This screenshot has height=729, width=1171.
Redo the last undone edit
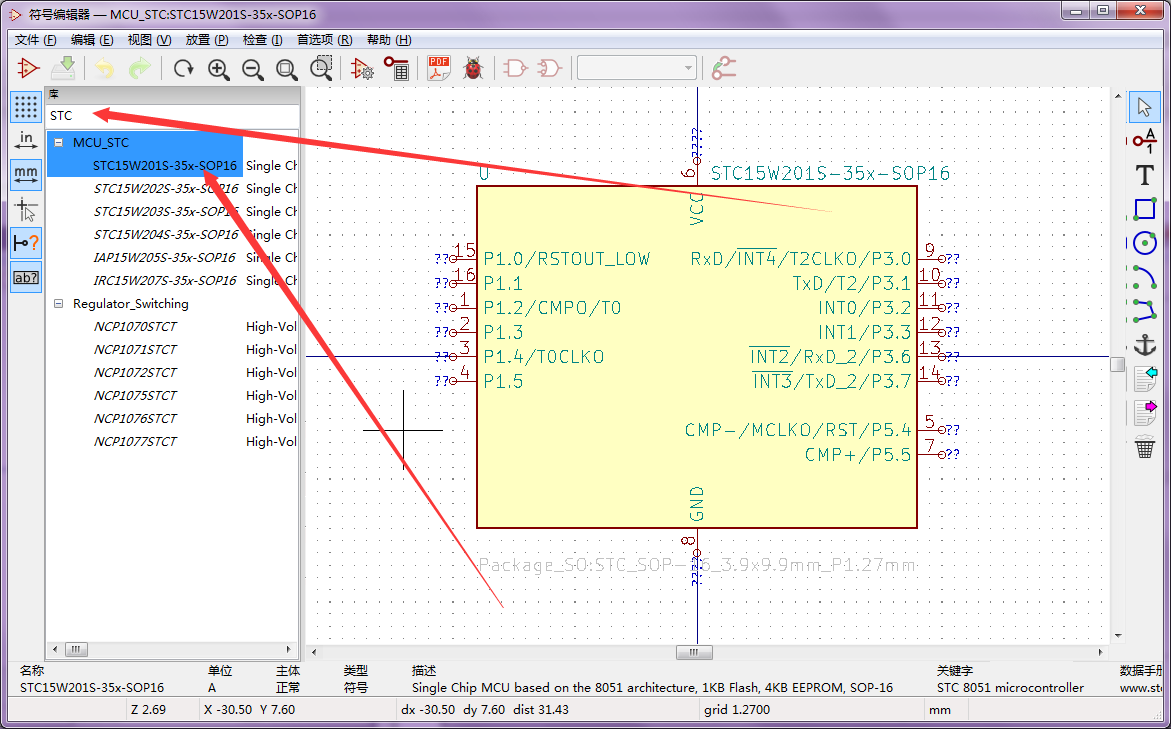click(x=140, y=69)
